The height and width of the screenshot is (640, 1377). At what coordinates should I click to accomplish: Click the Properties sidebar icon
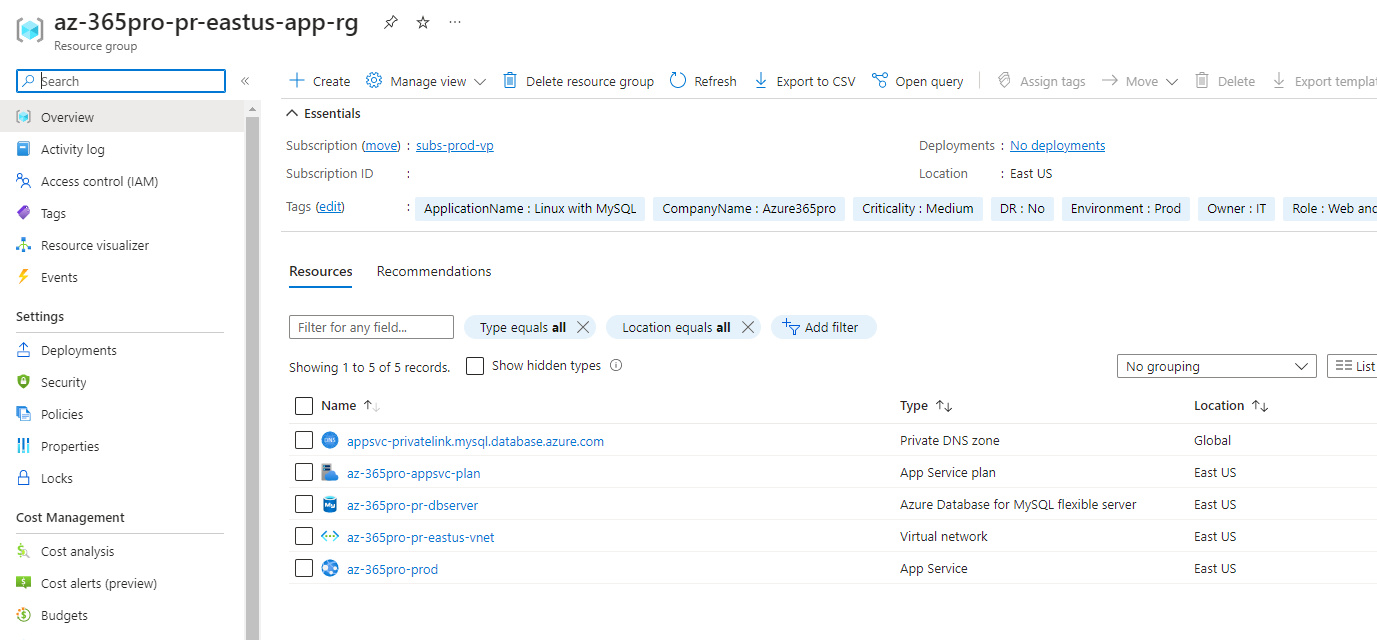click(x=23, y=446)
